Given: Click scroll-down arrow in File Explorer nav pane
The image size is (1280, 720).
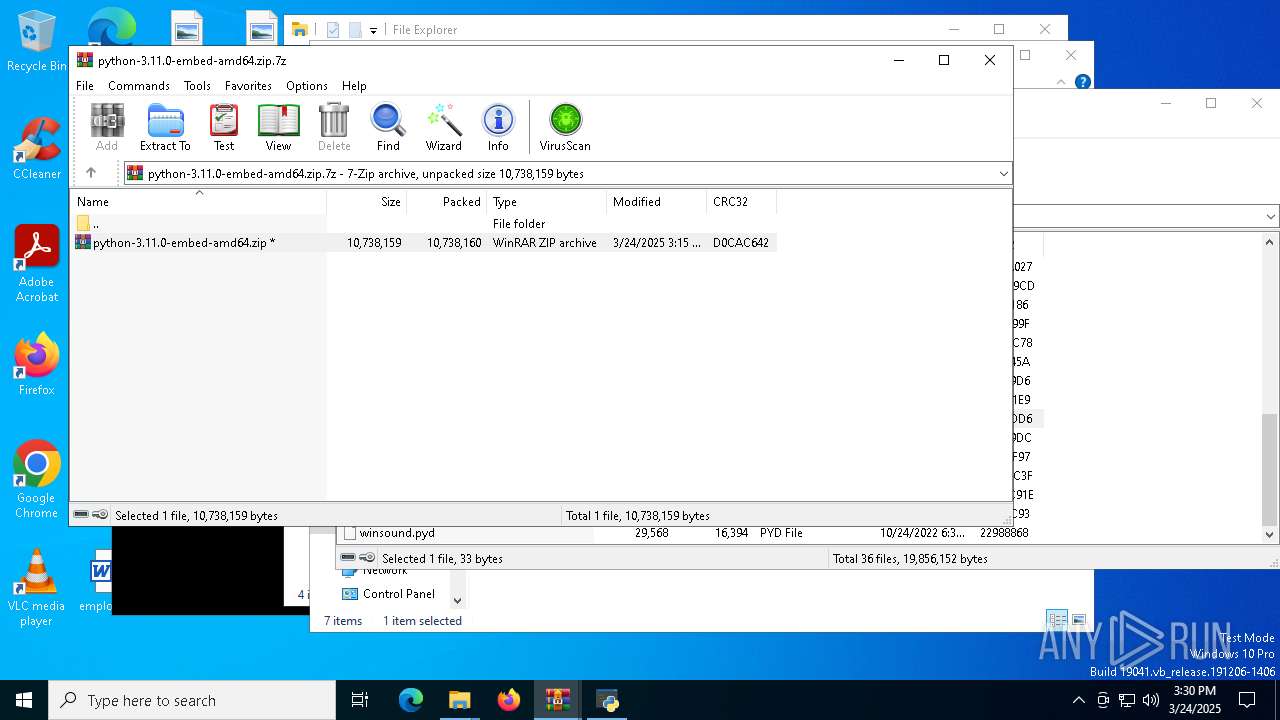Looking at the screenshot, I should (457, 601).
